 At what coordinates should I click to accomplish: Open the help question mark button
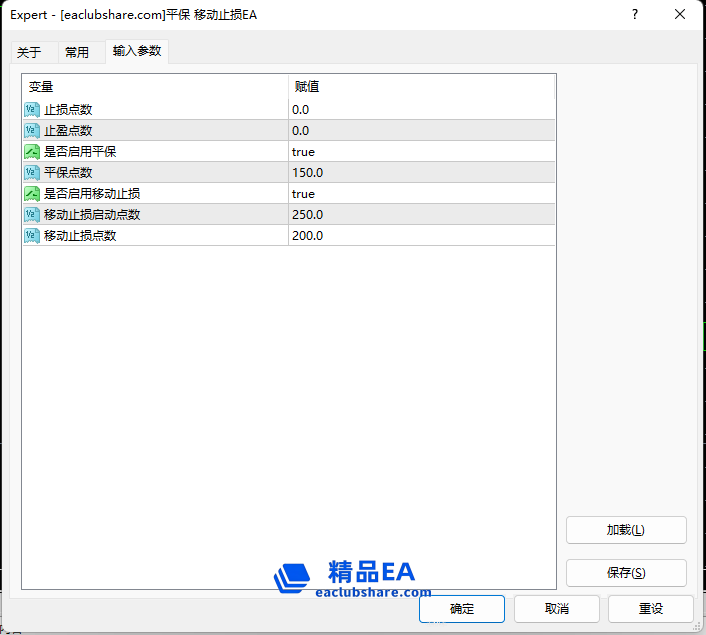tap(635, 14)
